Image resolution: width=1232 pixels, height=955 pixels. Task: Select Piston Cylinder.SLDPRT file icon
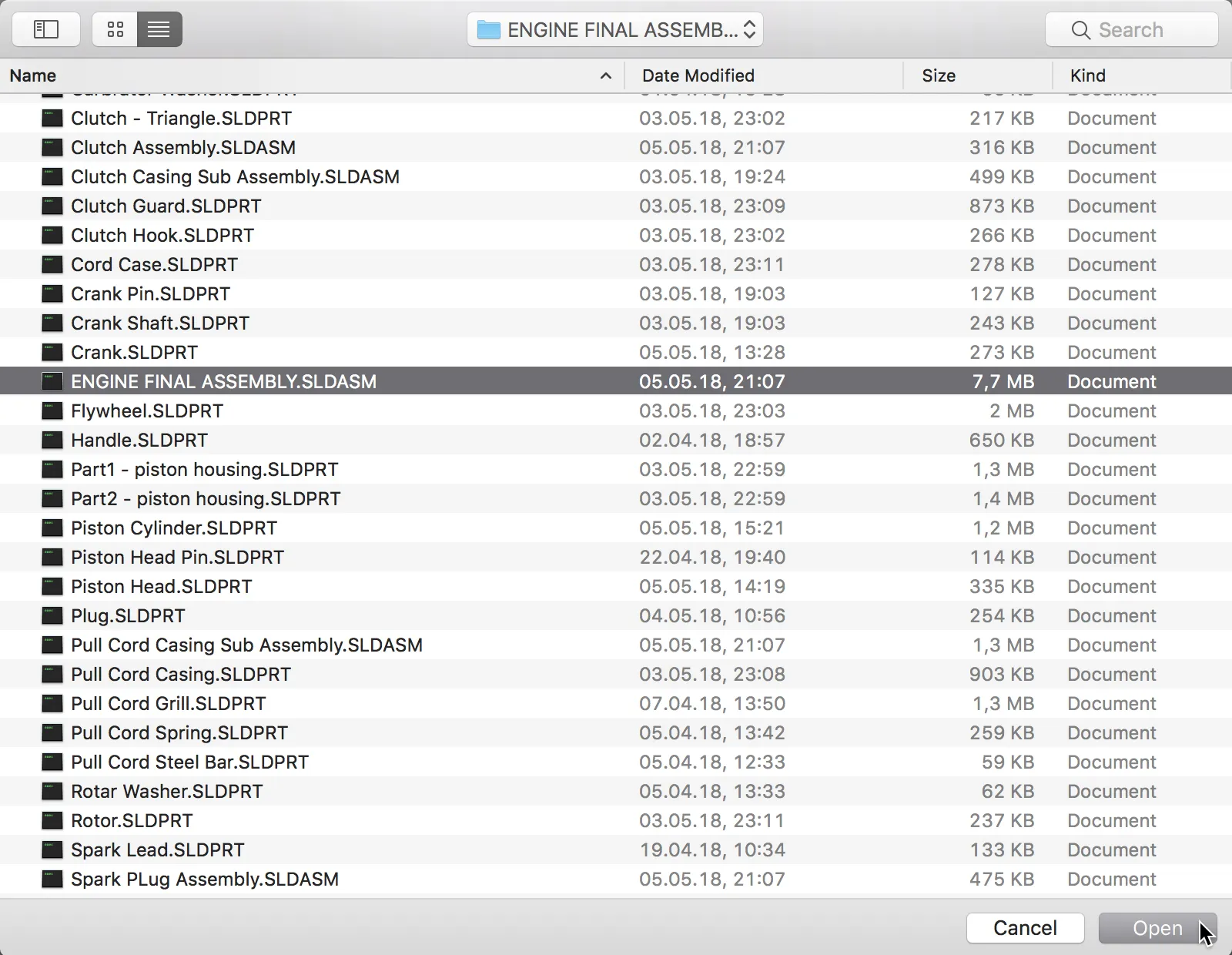point(52,528)
